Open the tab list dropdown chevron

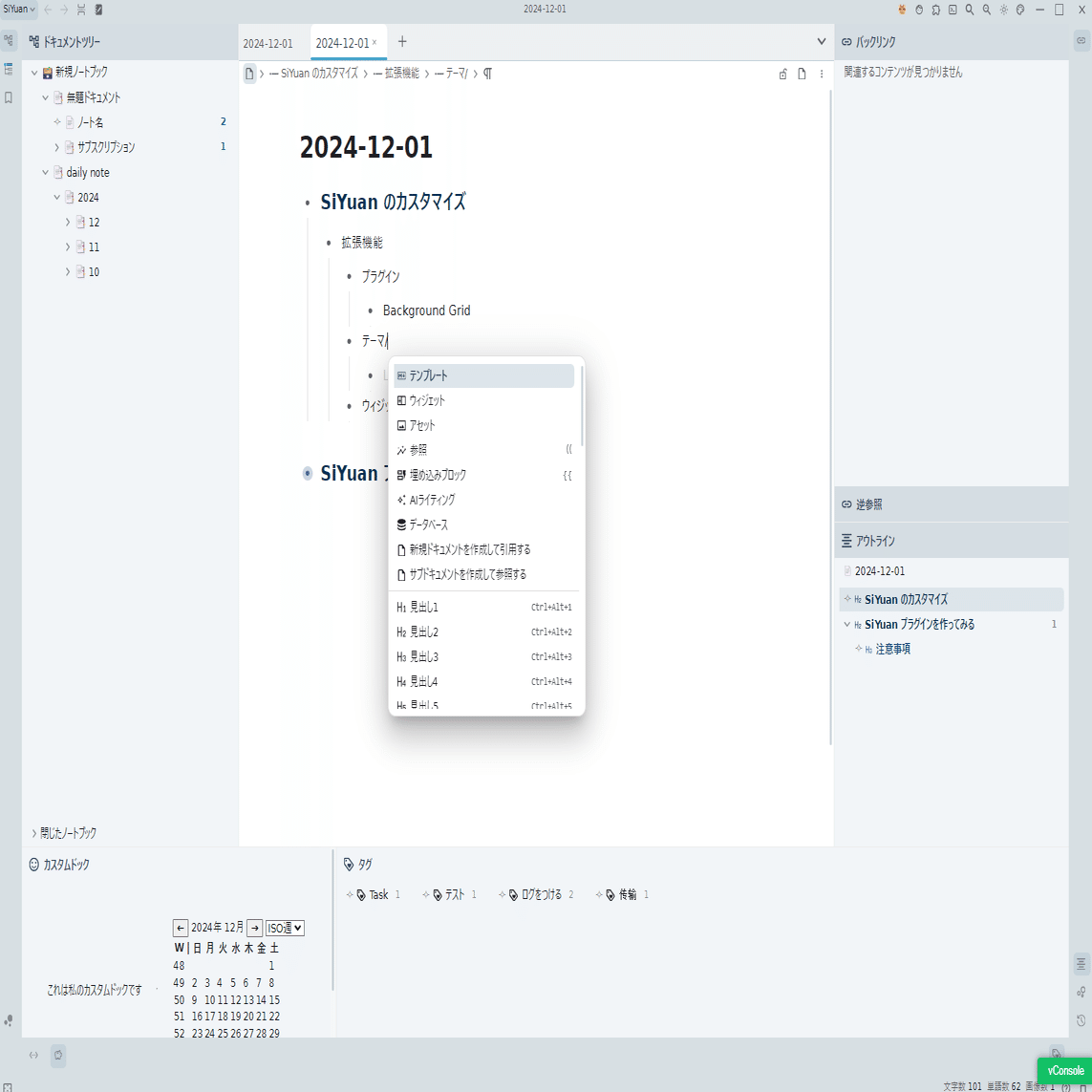pos(821,42)
